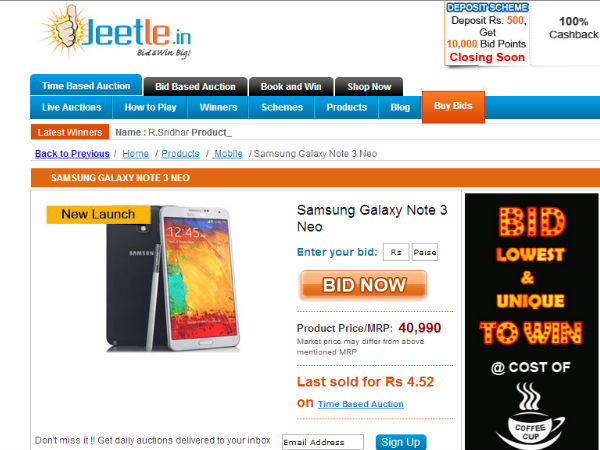This screenshot has height=450, width=600.
Task: Open the Deposit Scheme banner
Action: (x=487, y=33)
